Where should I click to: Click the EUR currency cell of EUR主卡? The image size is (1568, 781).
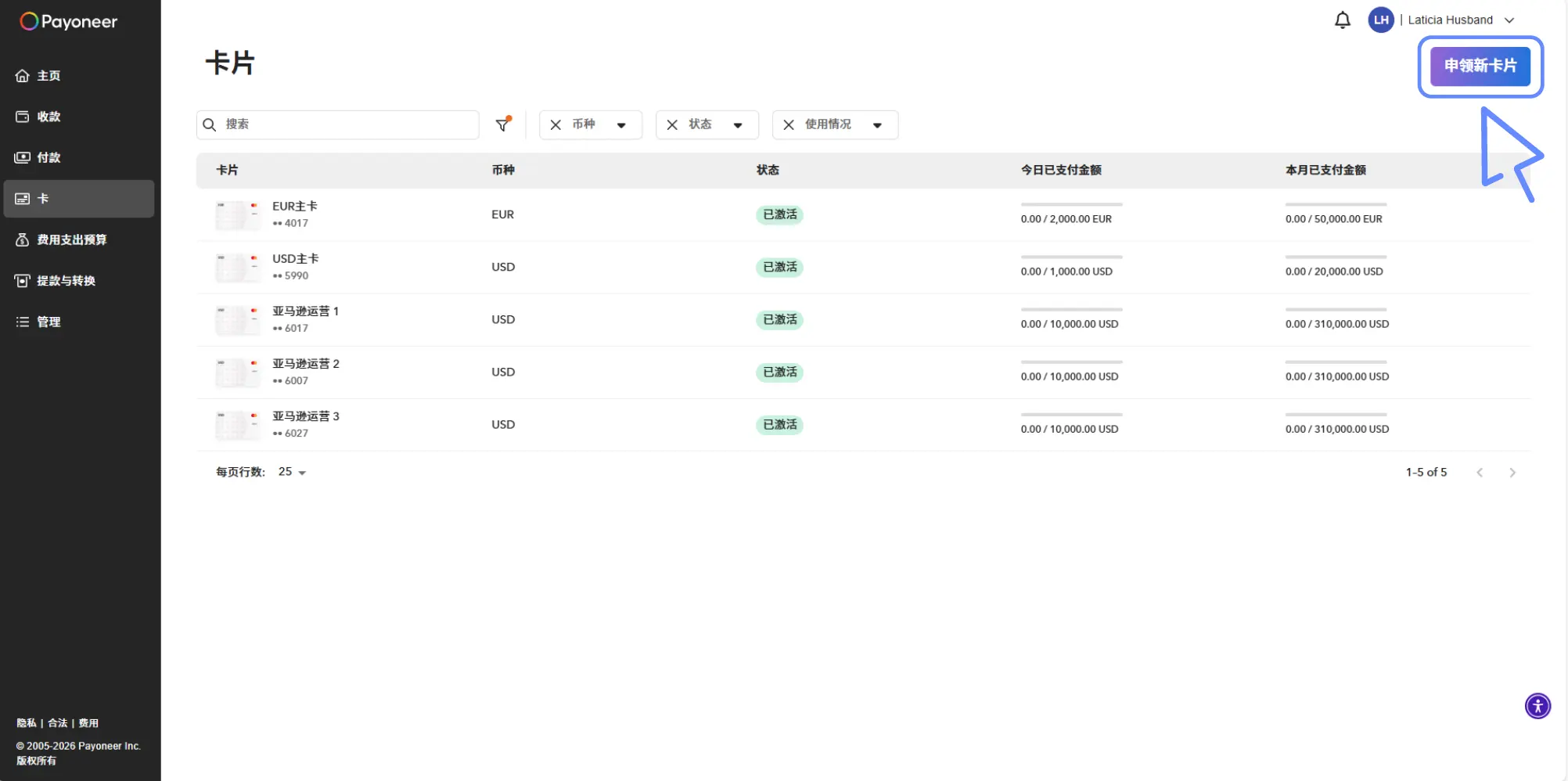[x=502, y=215]
